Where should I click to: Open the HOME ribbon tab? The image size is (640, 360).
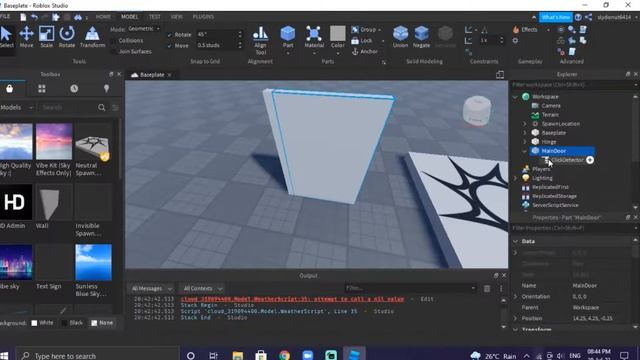[103, 17]
